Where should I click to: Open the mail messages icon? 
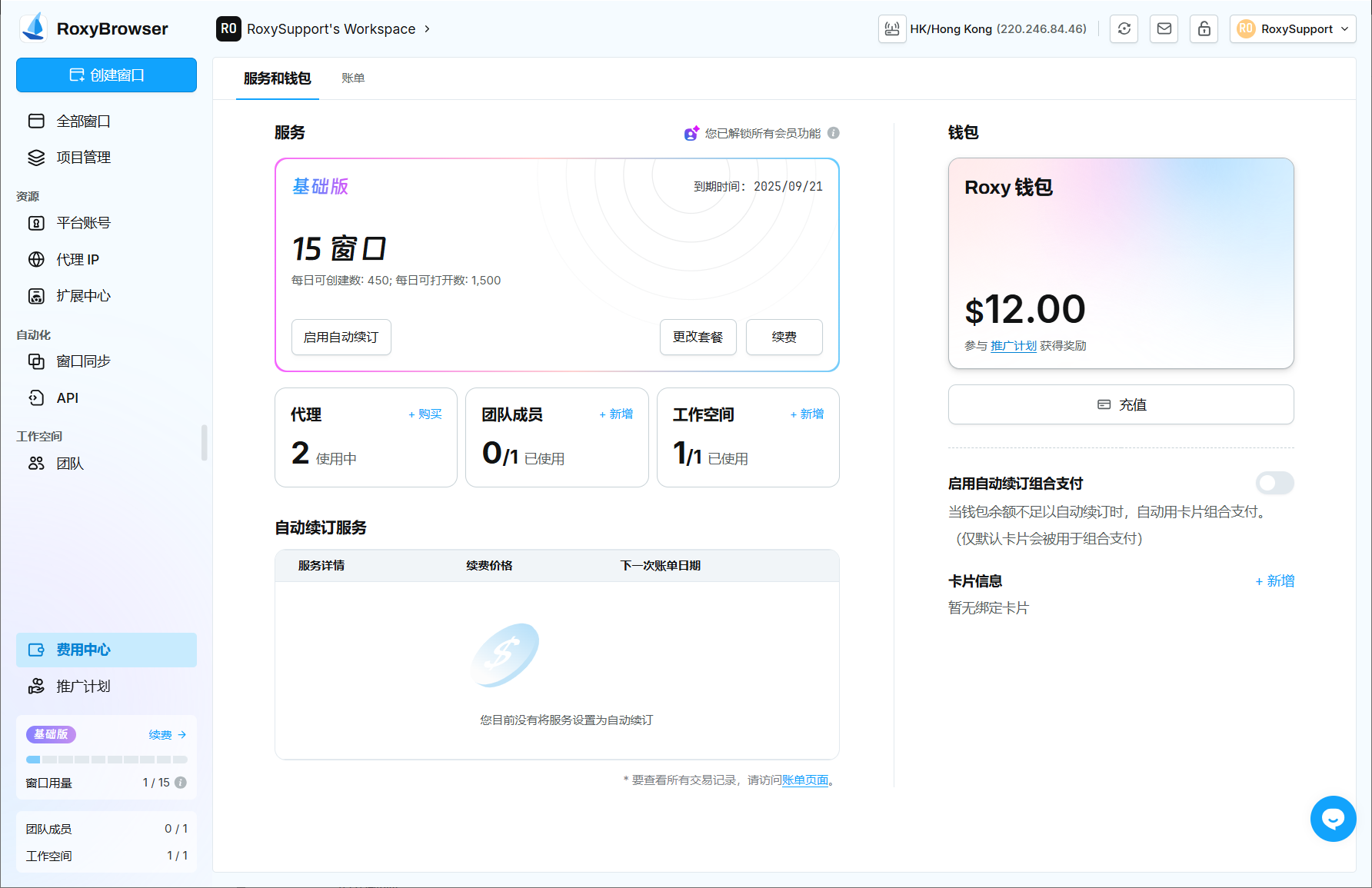click(x=1164, y=29)
